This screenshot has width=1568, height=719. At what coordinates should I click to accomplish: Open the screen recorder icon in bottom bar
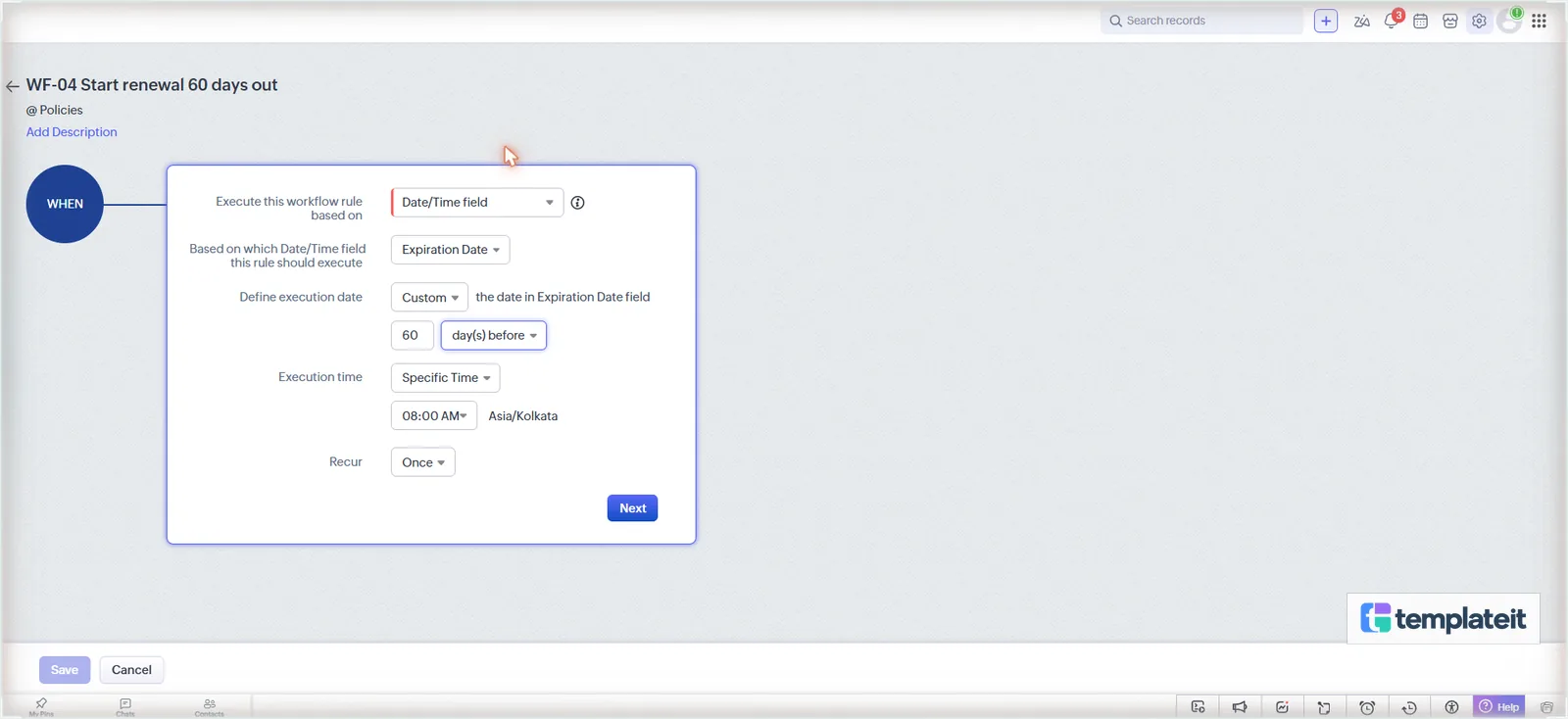coord(1198,707)
